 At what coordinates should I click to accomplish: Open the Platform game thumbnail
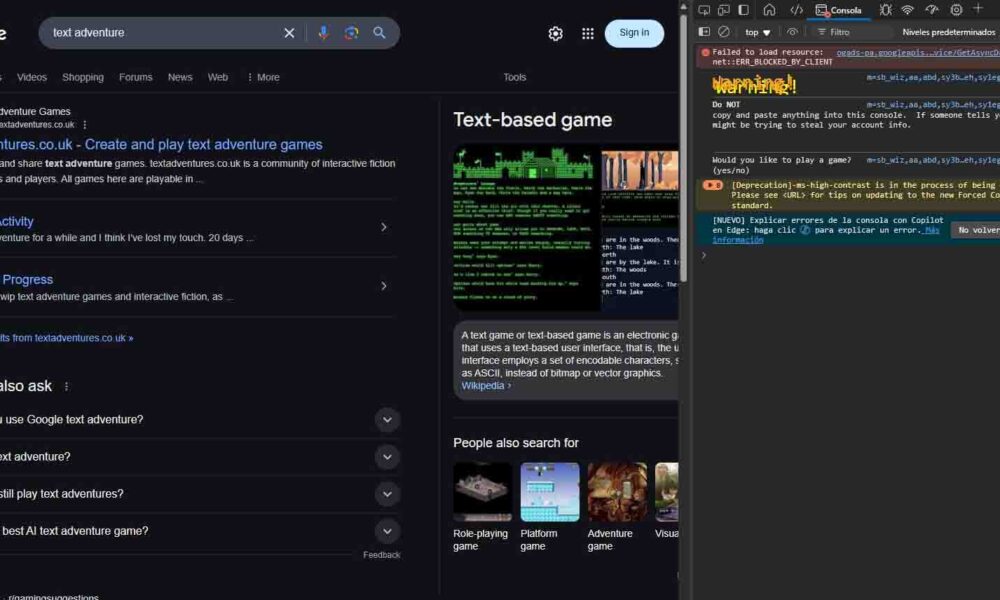550,492
